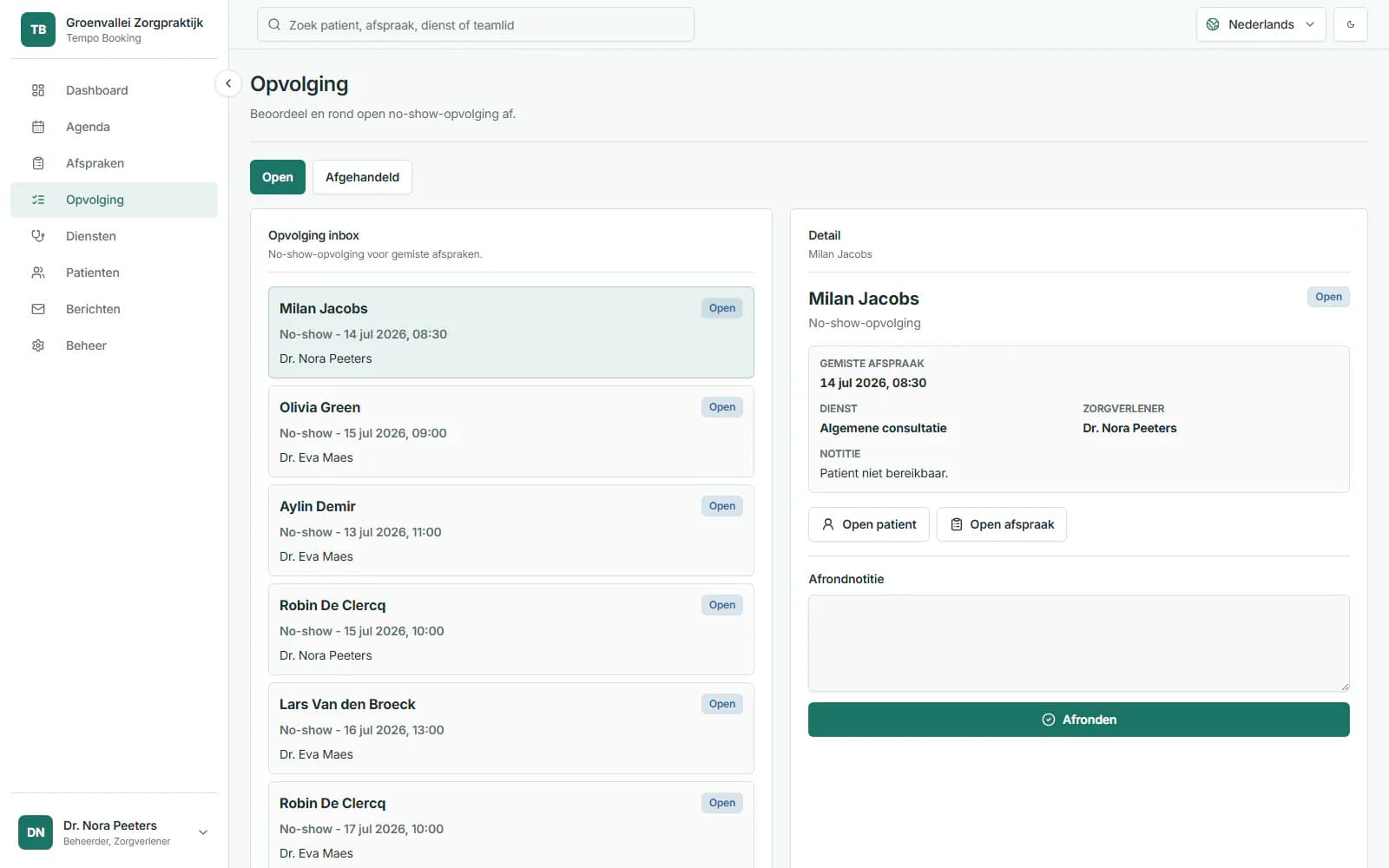
Task: Click the Patienten people icon
Action: click(38, 273)
